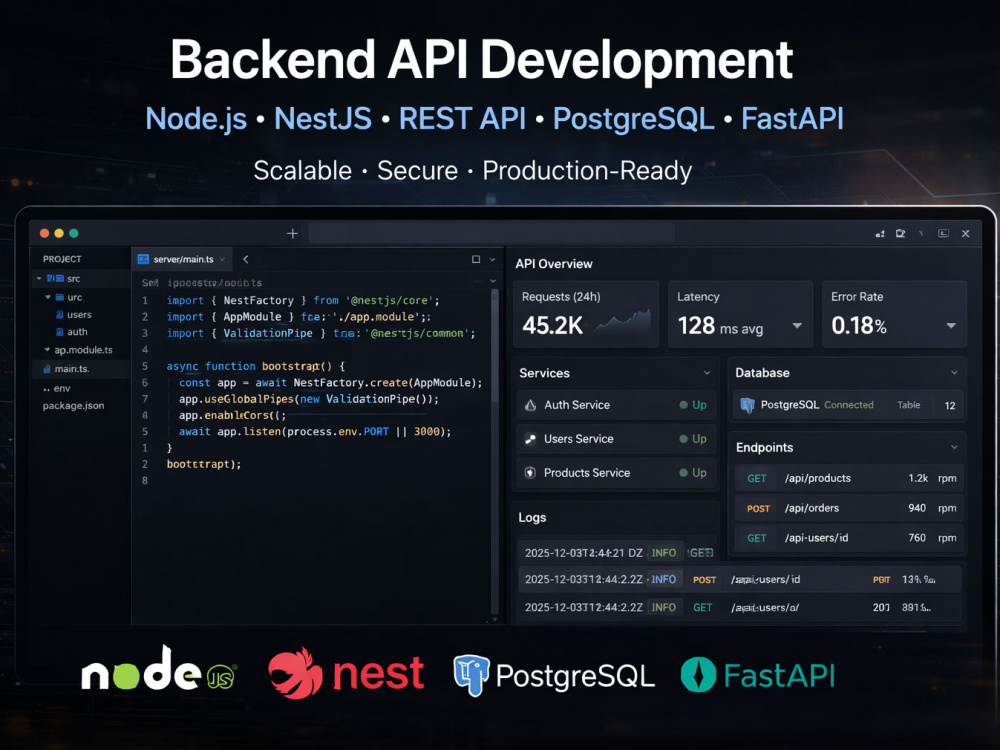Open the Latency card dropdown arrow
This screenshot has height=750, width=1000.
coord(797,326)
